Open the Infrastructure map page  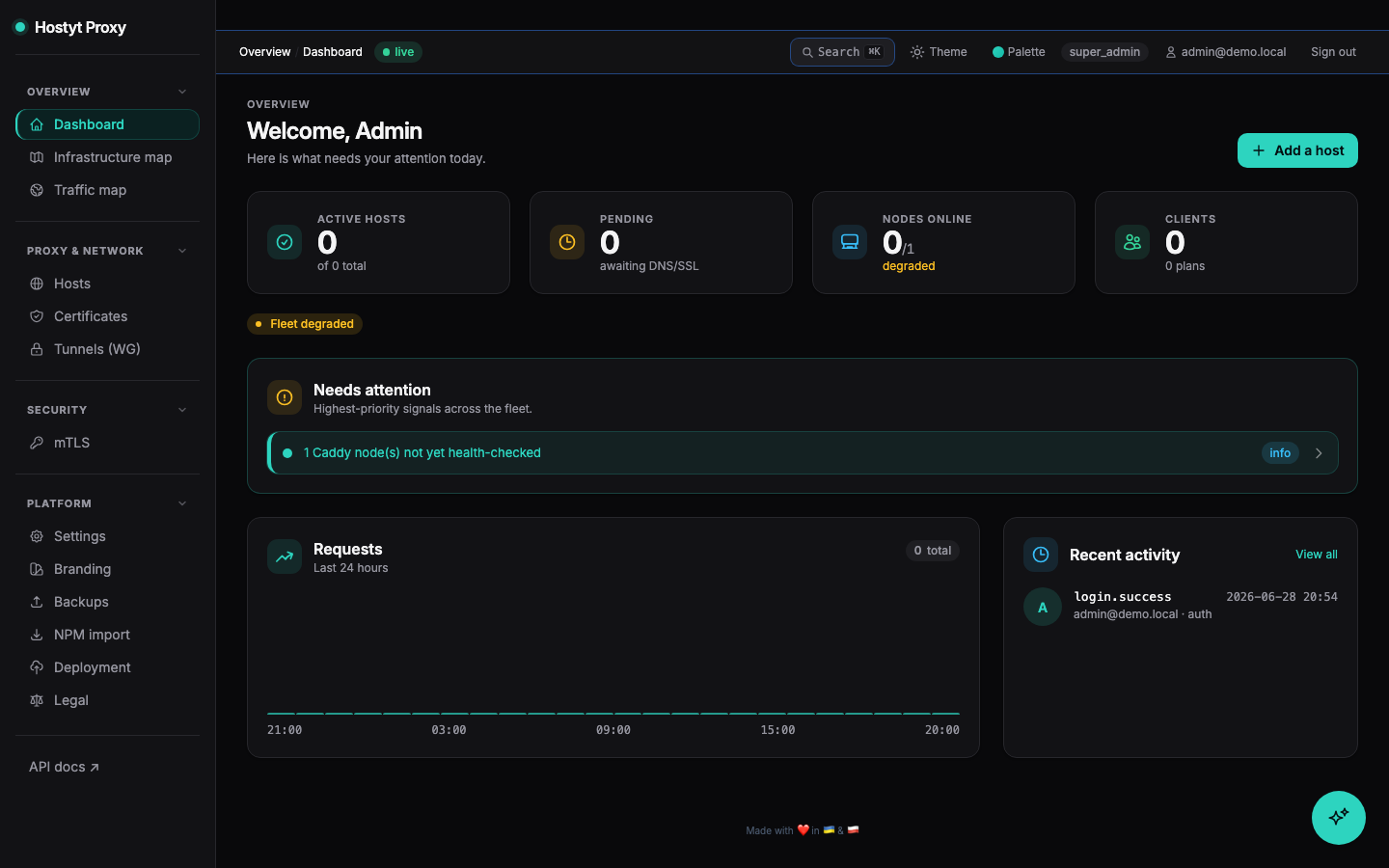107,157
